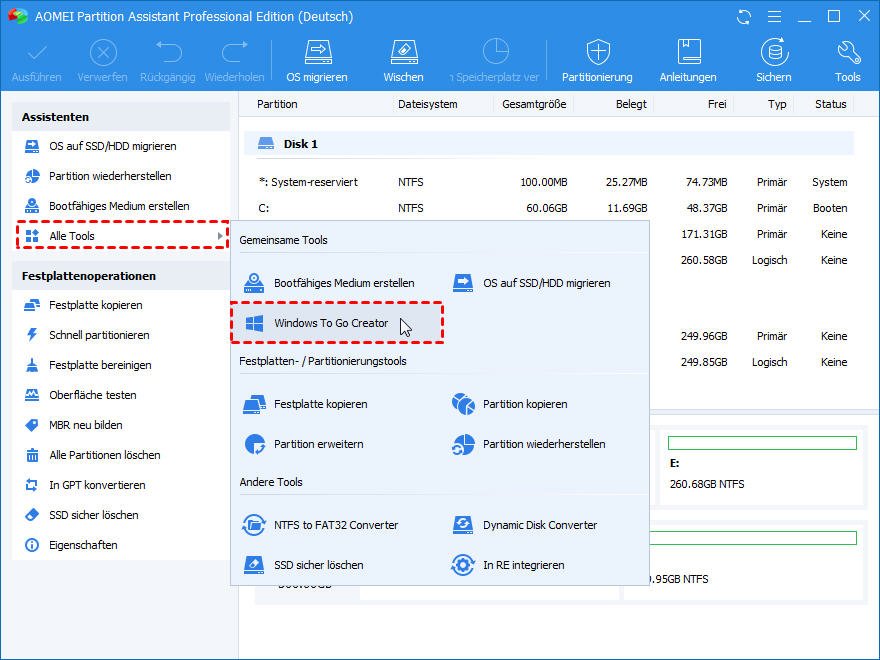Click NTFS to FAT32 Converter icon
This screenshot has width=880, height=660.
pos(254,526)
